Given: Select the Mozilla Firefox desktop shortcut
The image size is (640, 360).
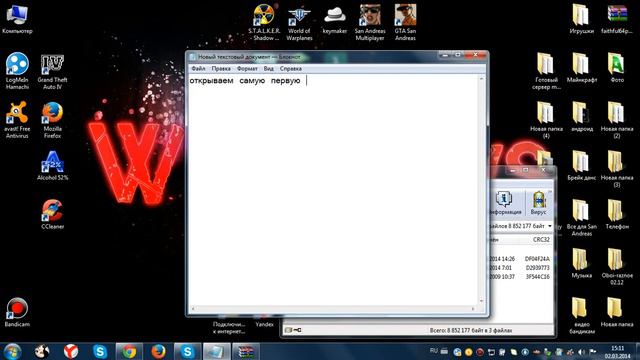Looking at the screenshot, I should point(52,120).
